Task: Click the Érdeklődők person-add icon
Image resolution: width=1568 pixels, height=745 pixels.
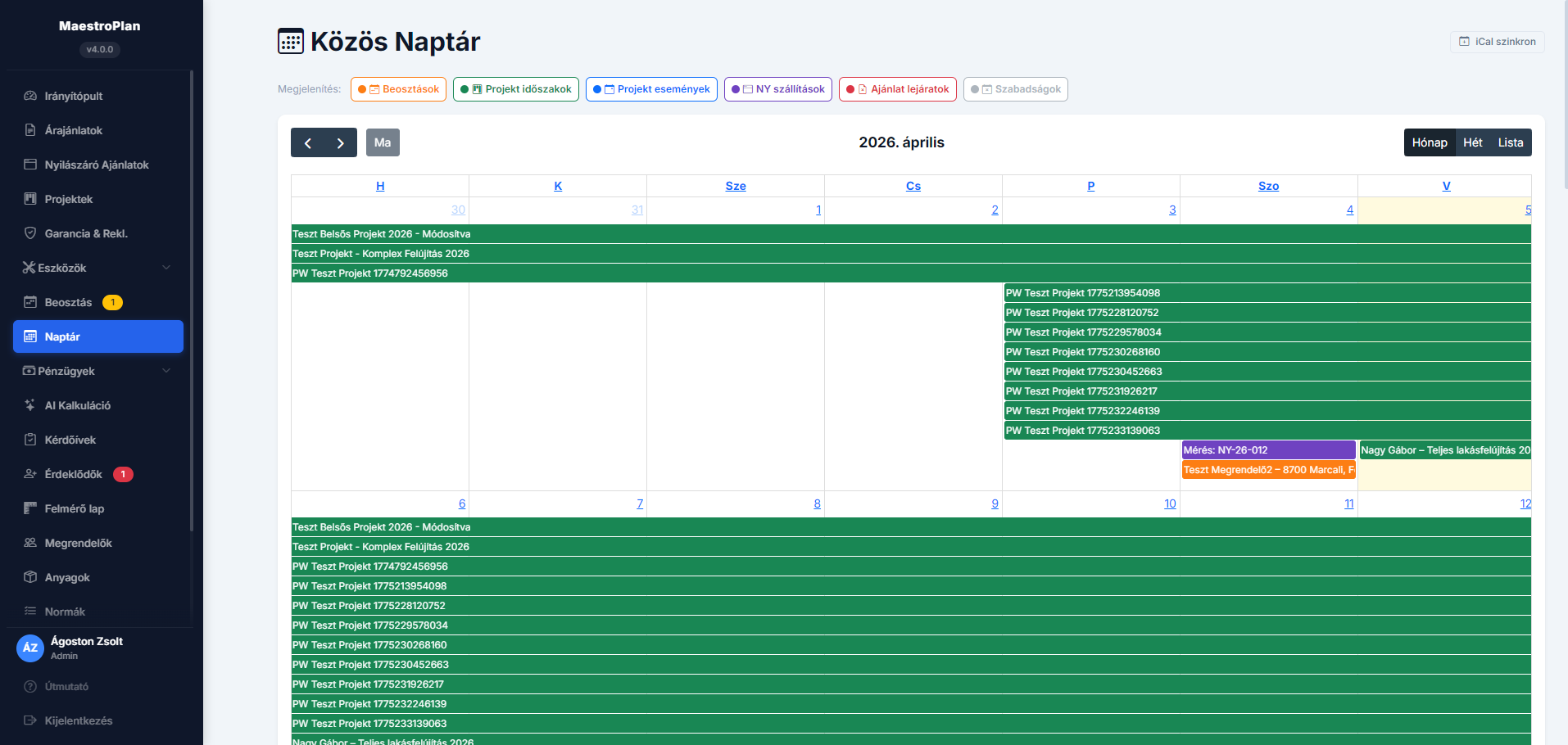Action: [30, 474]
